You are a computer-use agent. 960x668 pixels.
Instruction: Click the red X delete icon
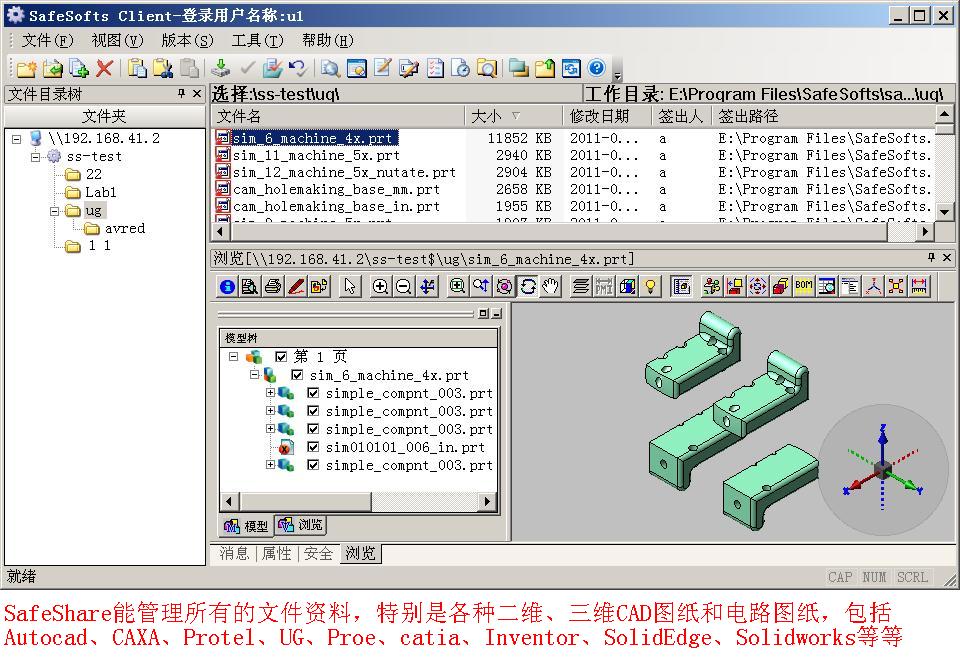pos(105,68)
